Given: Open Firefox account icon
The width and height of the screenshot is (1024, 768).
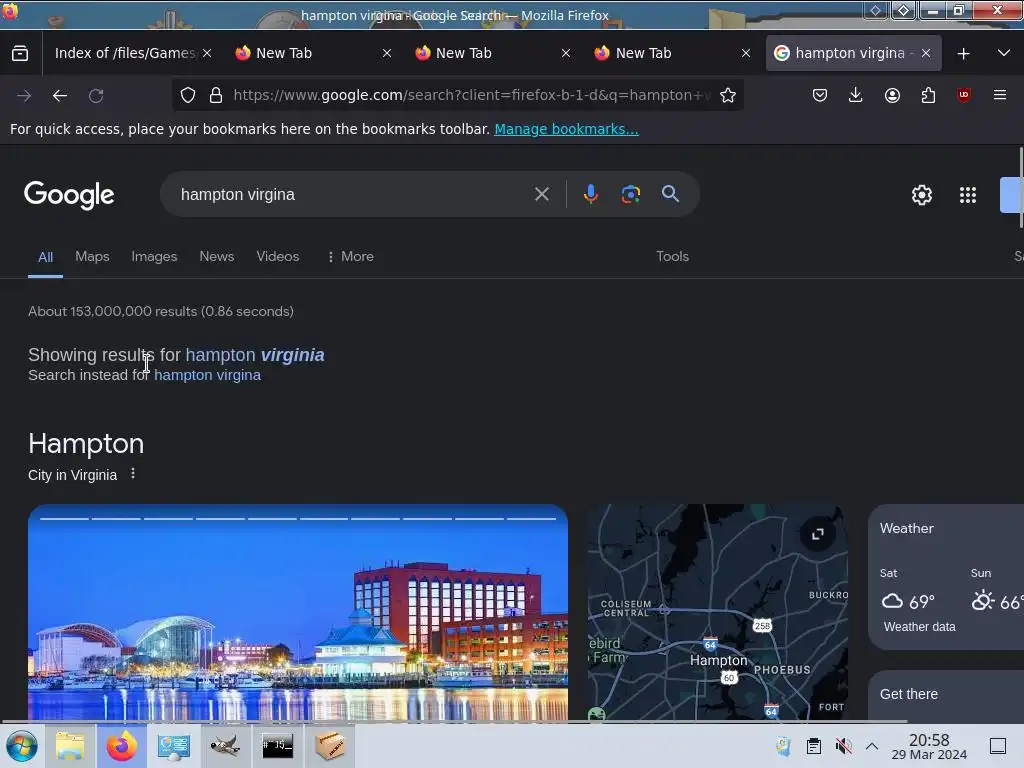Looking at the screenshot, I should click(x=892, y=95).
